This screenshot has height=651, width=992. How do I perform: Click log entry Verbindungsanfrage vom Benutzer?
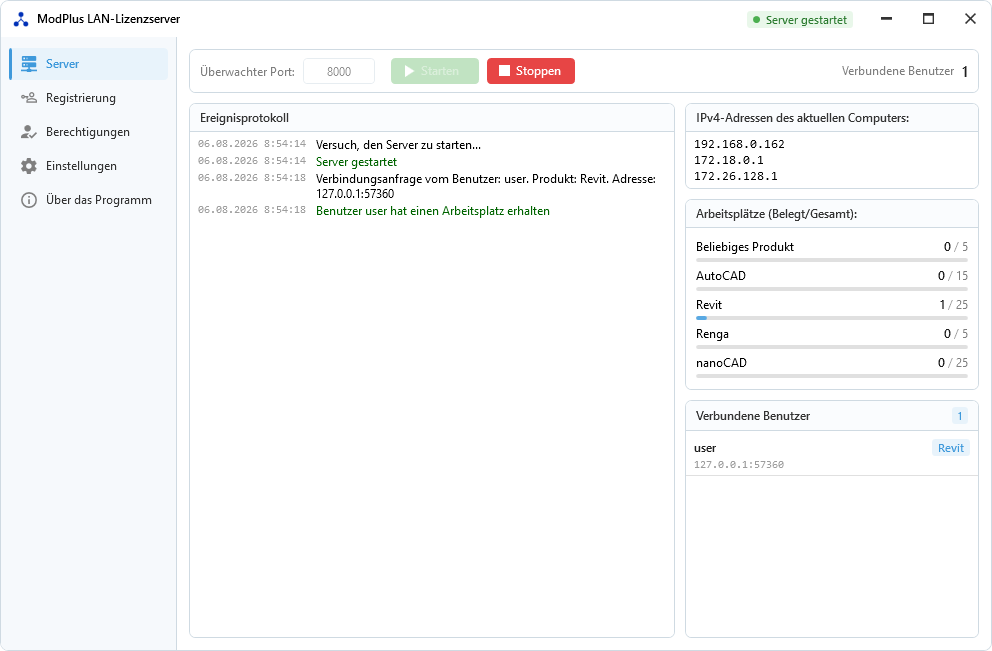(486, 186)
